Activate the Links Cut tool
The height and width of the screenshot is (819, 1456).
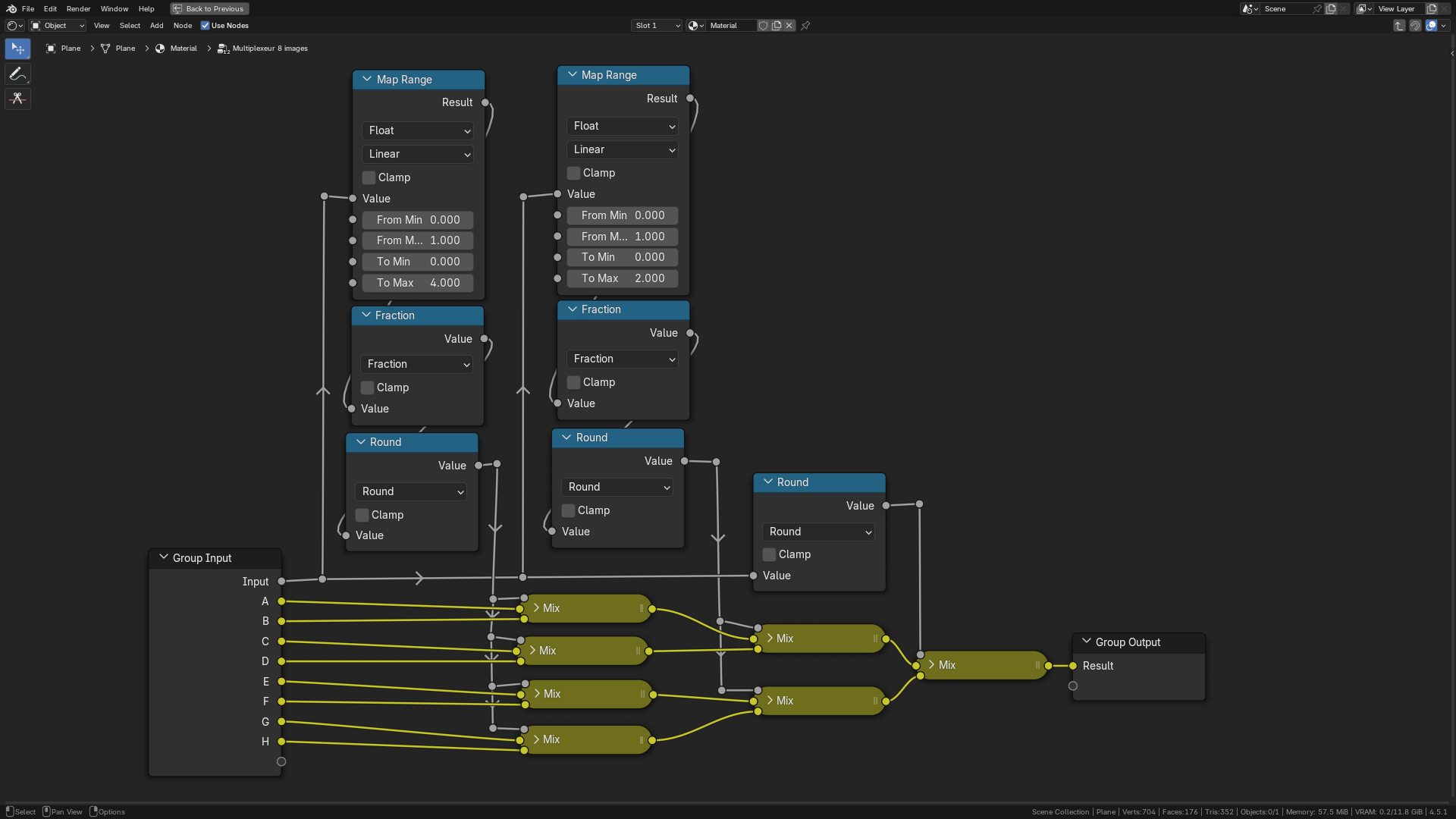point(17,99)
